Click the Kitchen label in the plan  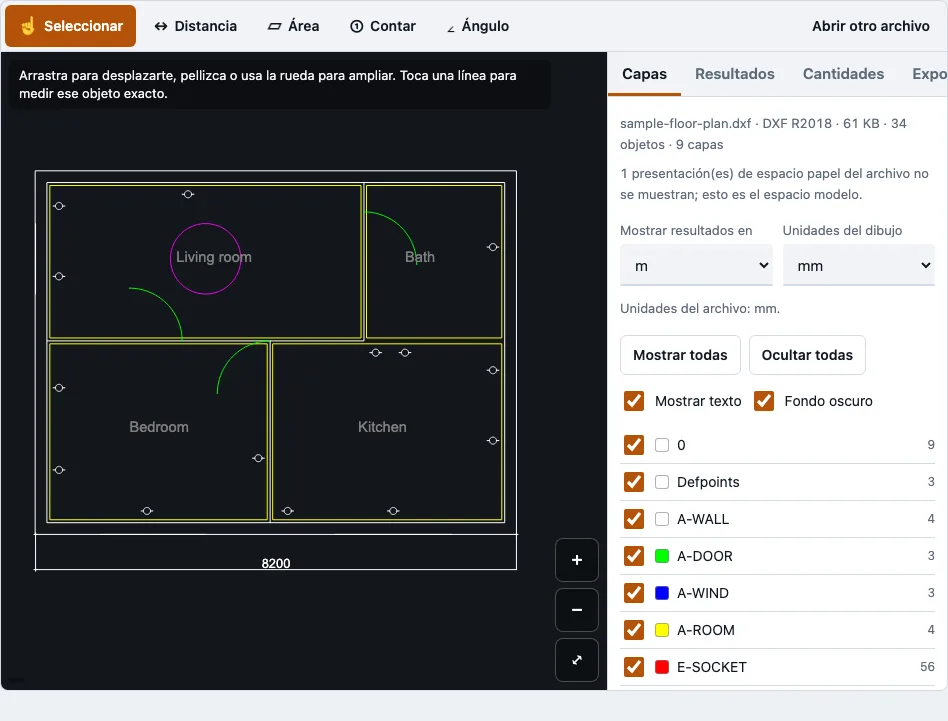click(x=382, y=427)
